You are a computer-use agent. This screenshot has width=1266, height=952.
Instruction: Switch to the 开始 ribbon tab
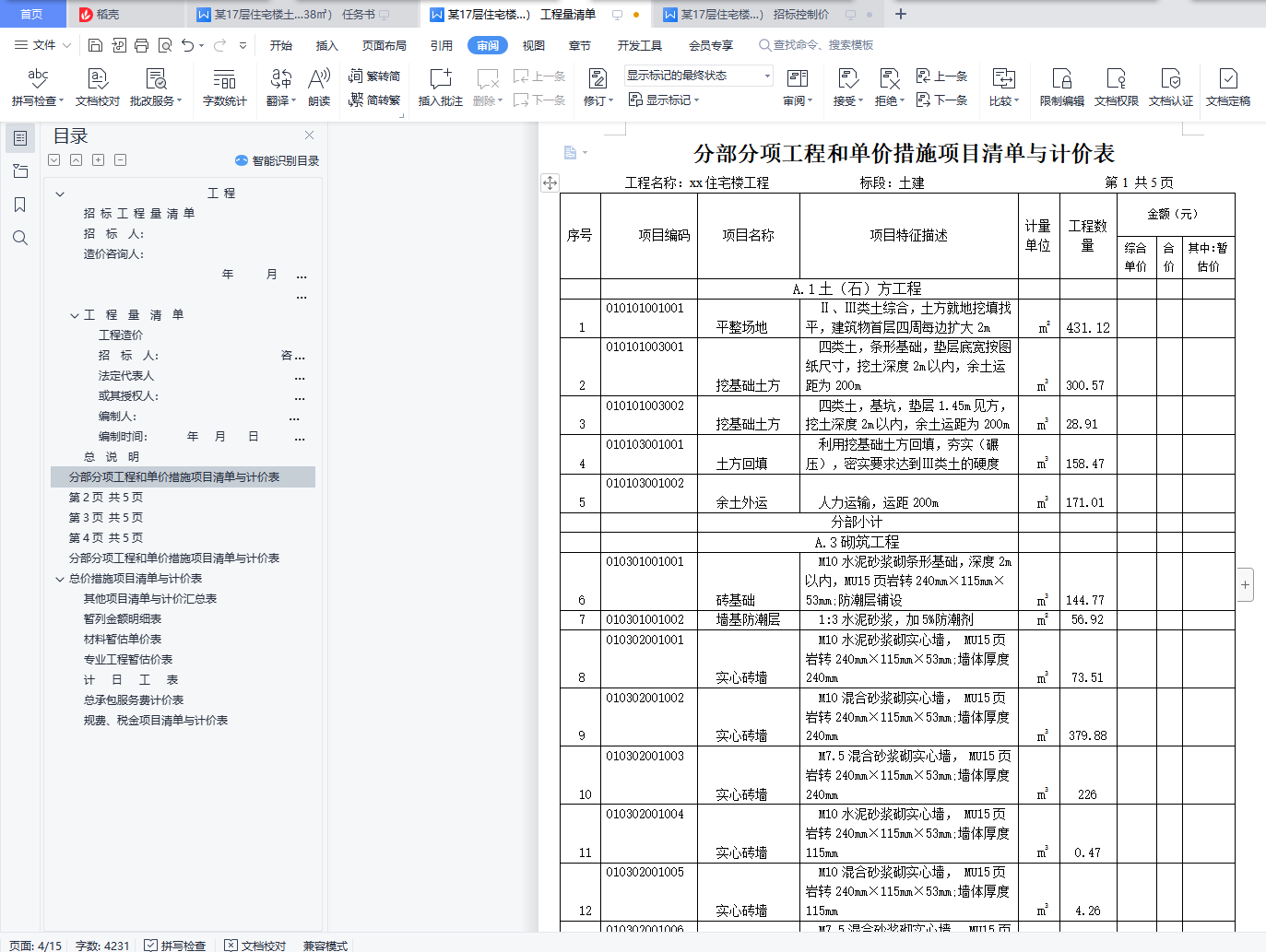pyautogui.click(x=281, y=45)
